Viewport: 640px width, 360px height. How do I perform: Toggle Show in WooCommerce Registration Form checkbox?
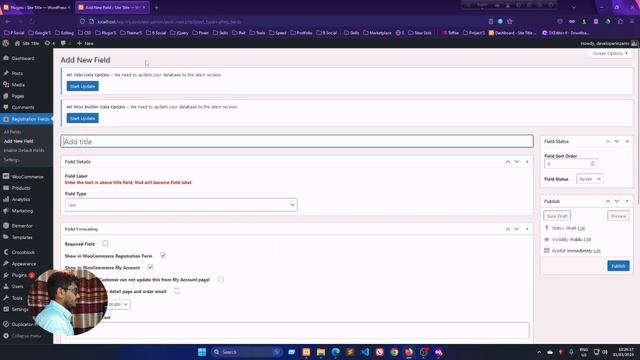163,255
